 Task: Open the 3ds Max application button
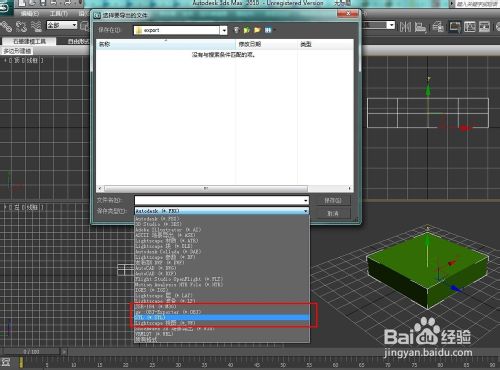coord(6,7)
